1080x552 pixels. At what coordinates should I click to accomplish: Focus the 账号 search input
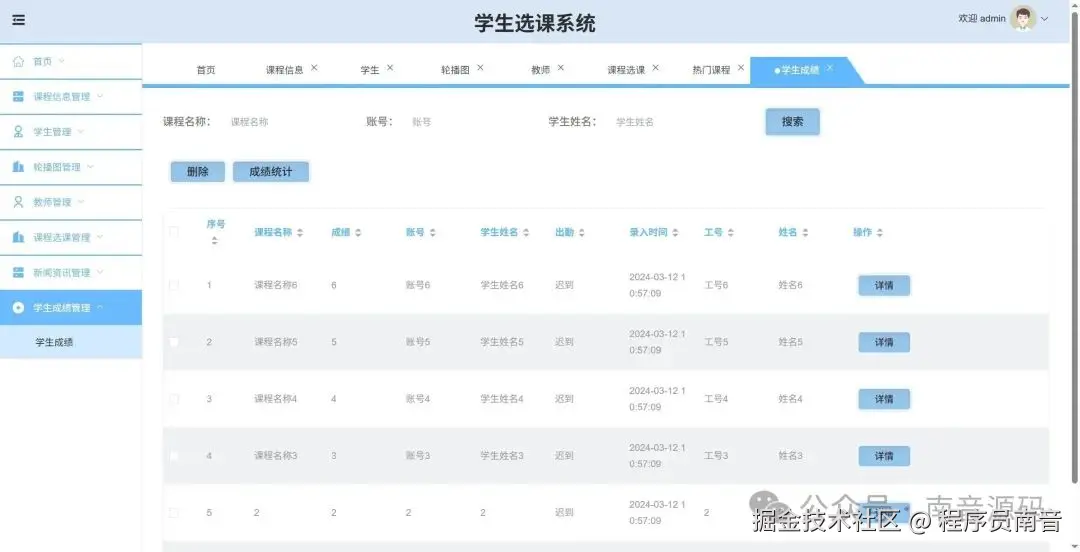[x=465, y=122]
